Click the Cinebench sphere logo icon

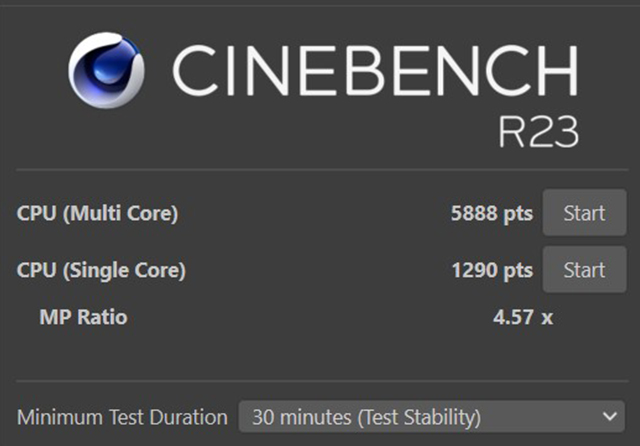(105, 72)
